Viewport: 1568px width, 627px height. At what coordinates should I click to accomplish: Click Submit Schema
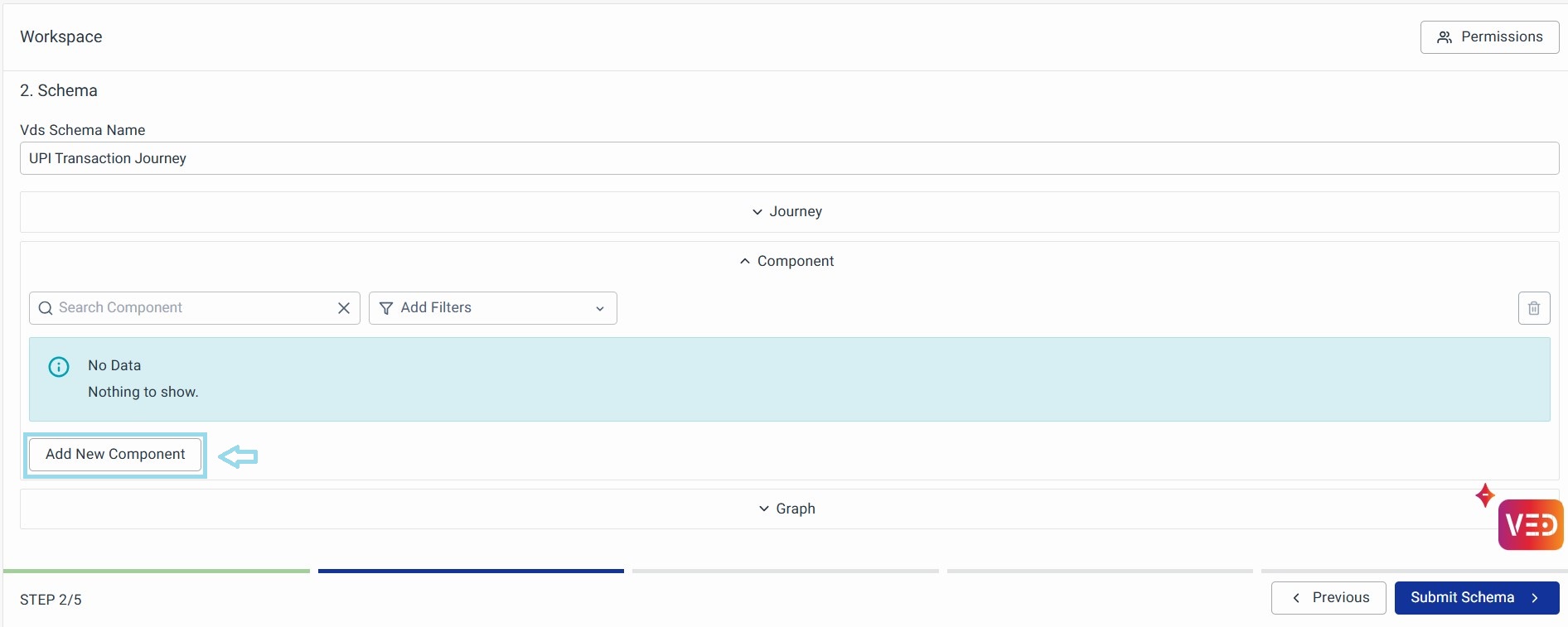tap(1476, 598)
